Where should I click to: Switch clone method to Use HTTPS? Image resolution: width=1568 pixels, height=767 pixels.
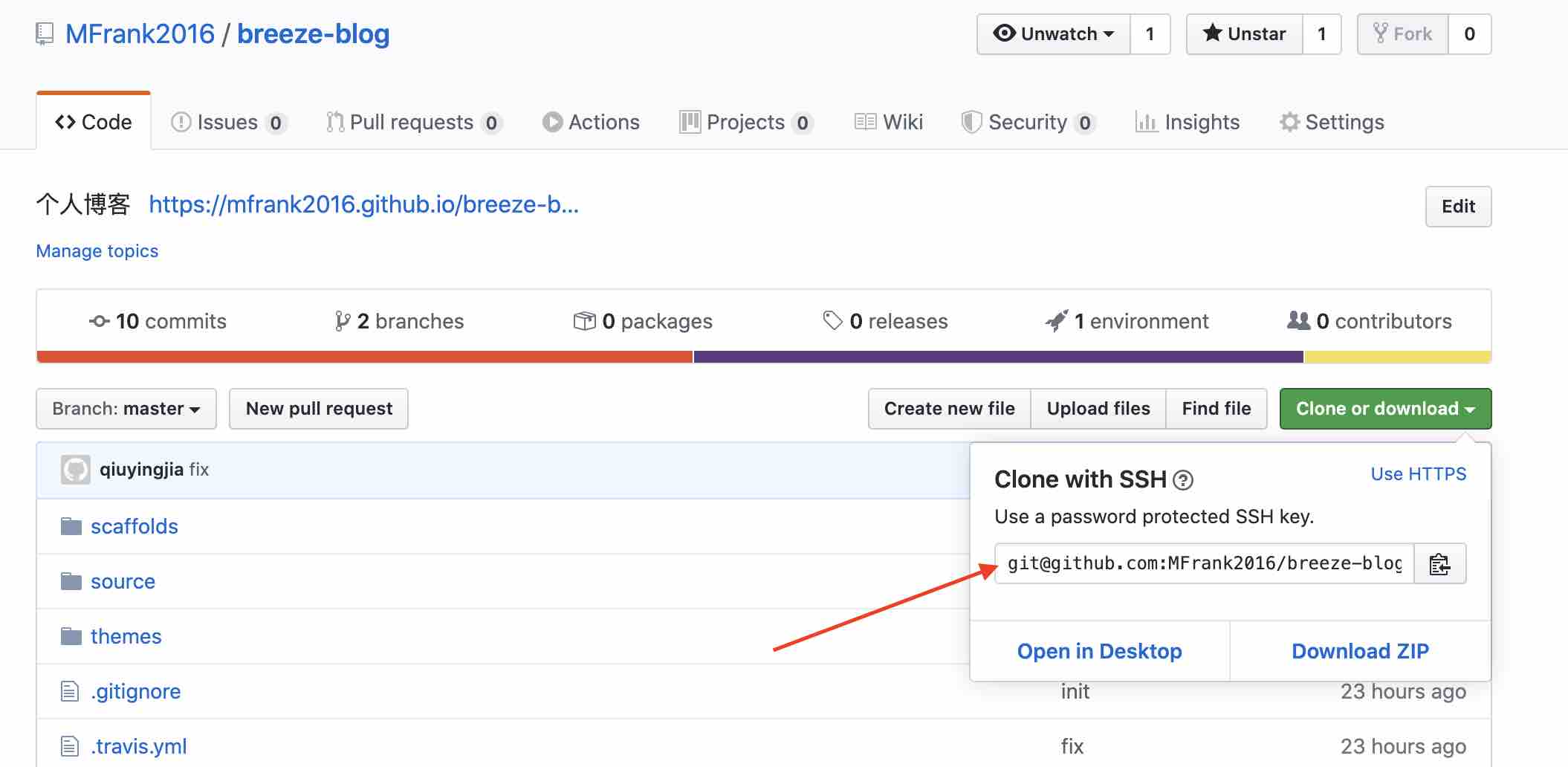pos(1418,474)
